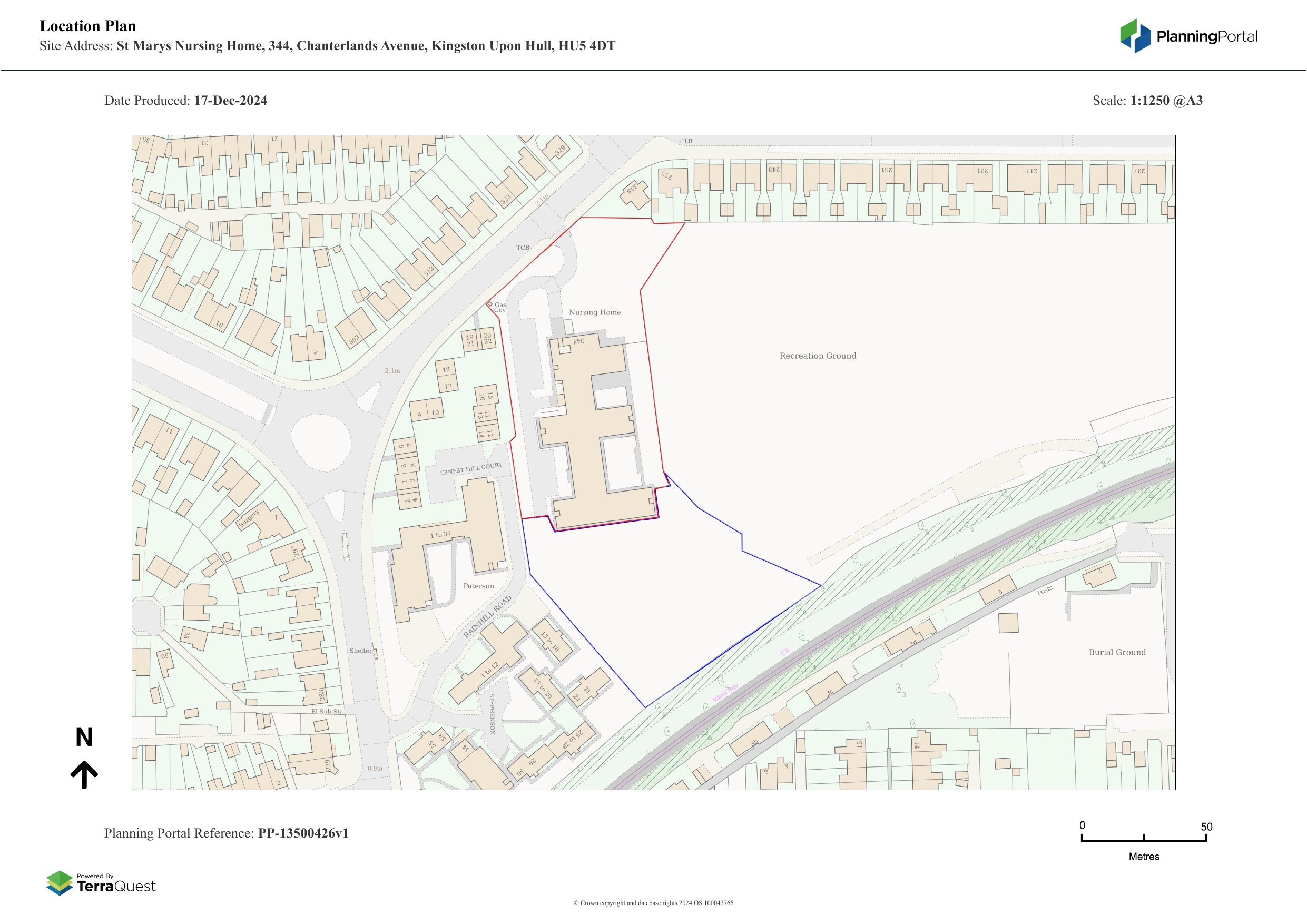Click the Surgery building label

(x=249, y=518)
